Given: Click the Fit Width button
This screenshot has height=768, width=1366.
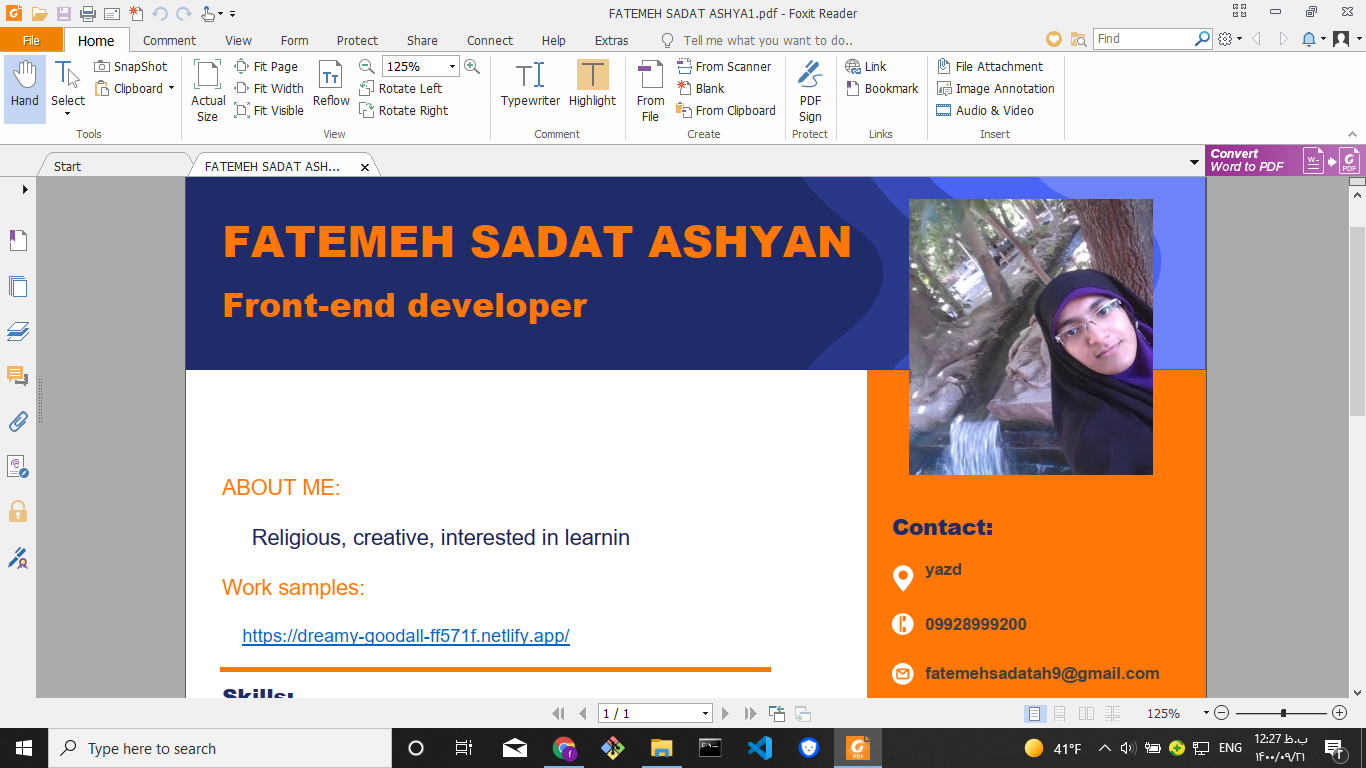Looking at the screenshot, I should point(269,88).
